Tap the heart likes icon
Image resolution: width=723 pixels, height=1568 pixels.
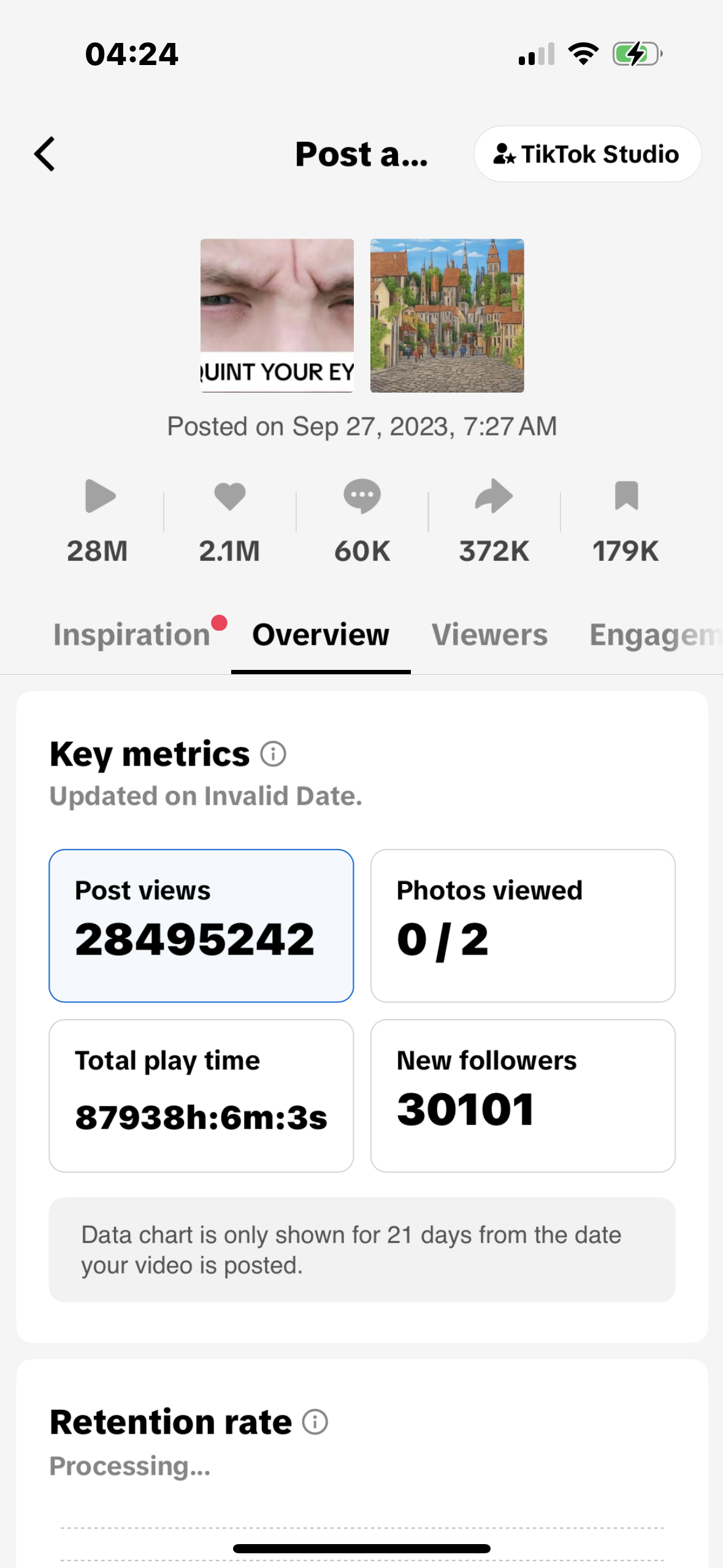(x=230, y=496)
